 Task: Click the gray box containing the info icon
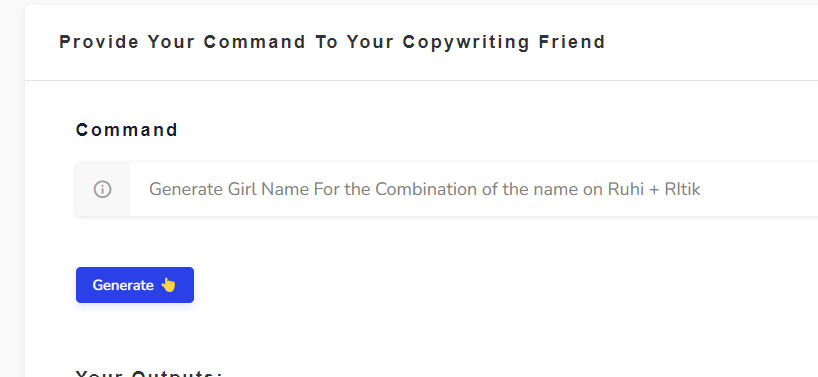(103, 189)
